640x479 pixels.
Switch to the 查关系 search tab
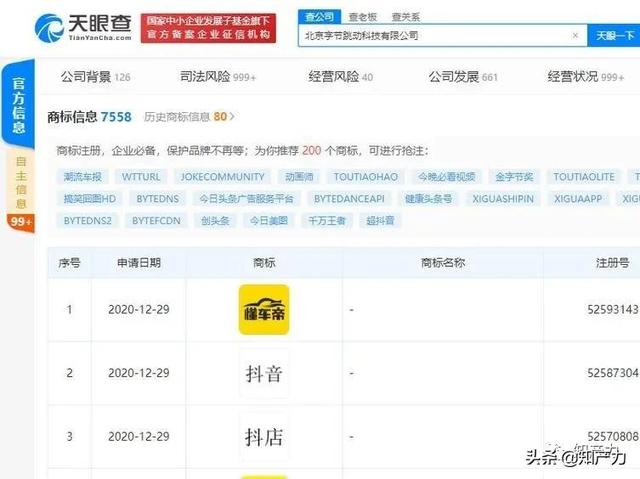[405, 17]
